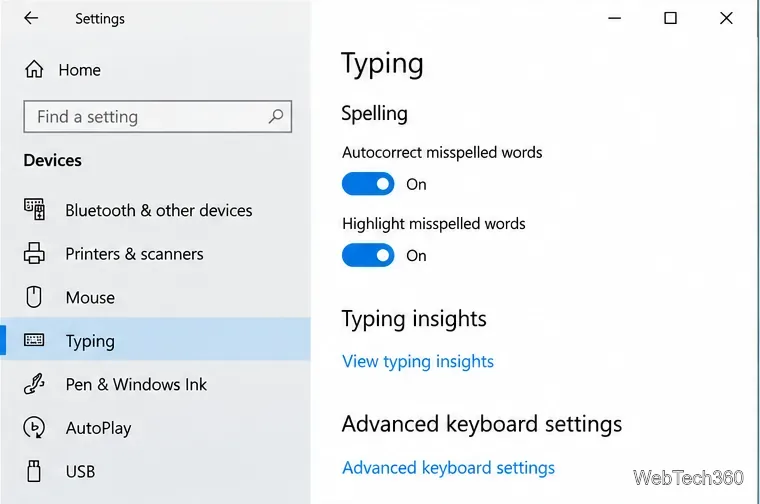Viewport: 760px width, 504px height.
Task: Click the Settings window title text
Action: 100,19
